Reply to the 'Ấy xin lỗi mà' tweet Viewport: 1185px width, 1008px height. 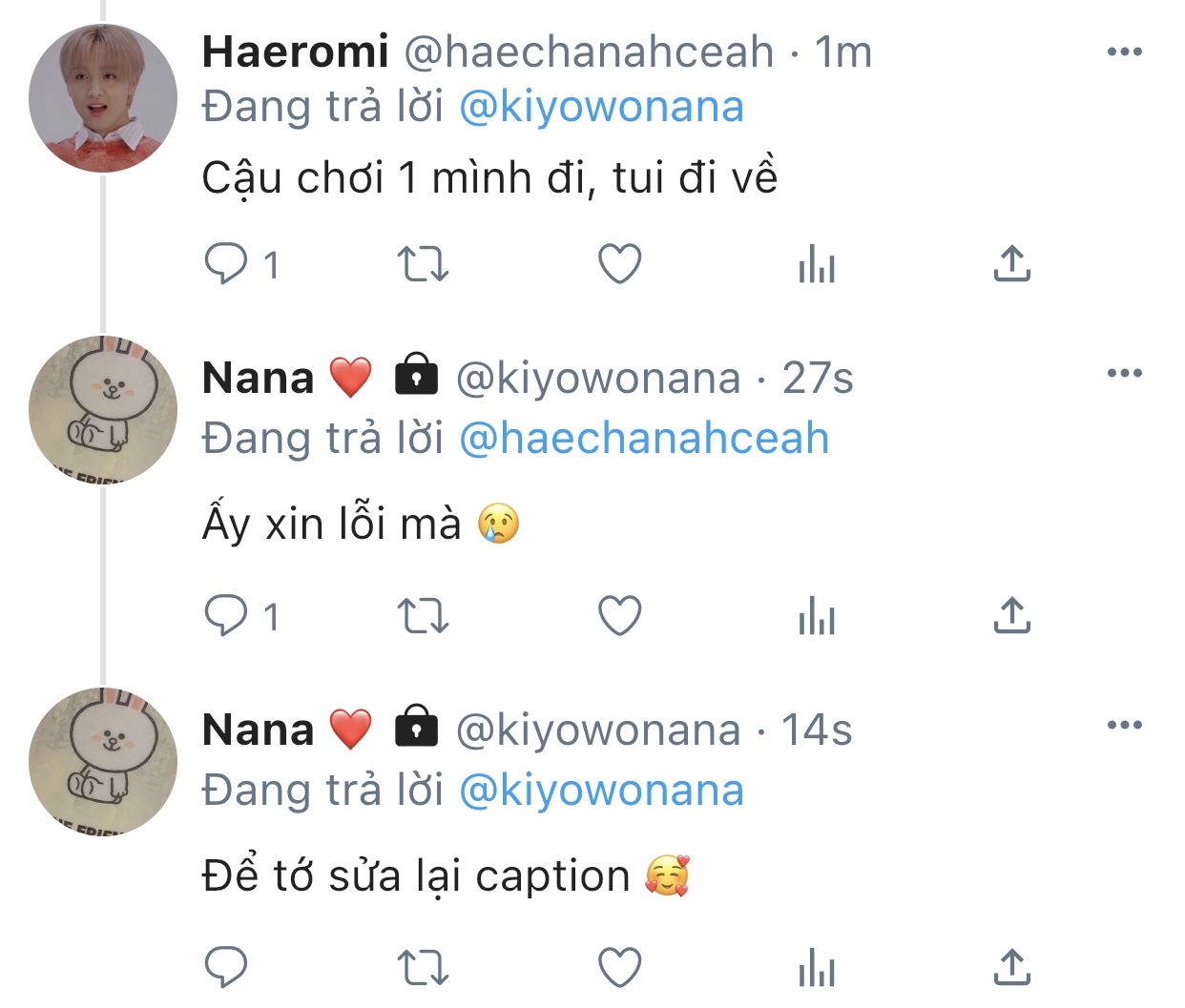(227, 616)
